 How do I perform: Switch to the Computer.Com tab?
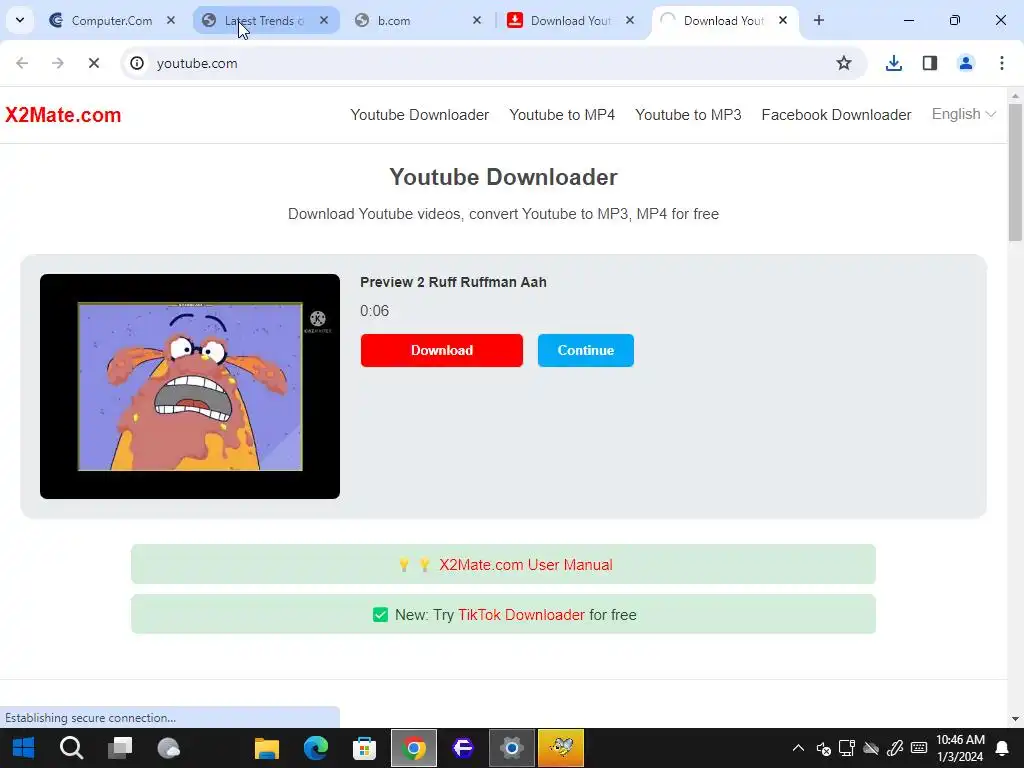[112, 20]
